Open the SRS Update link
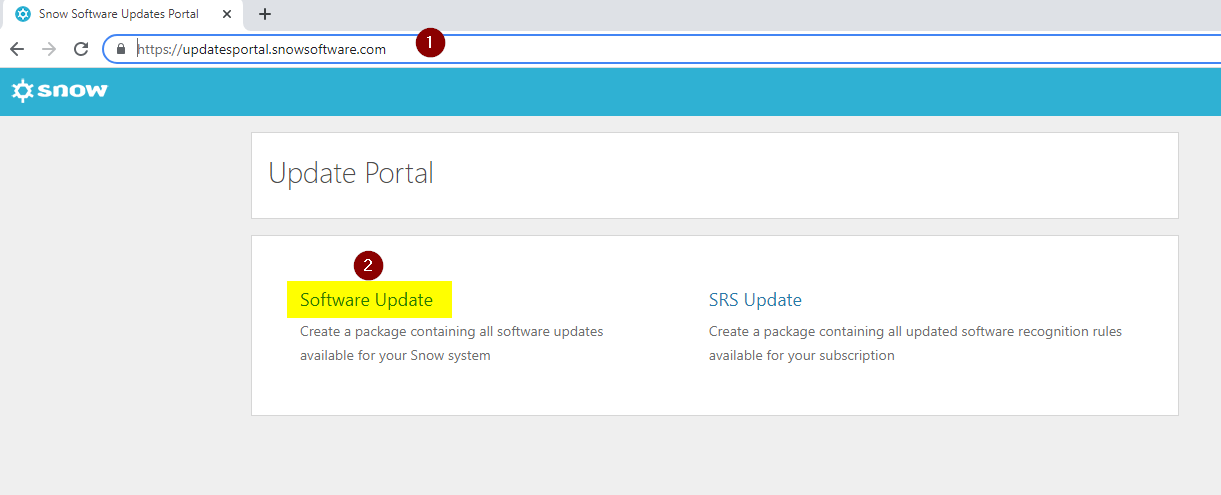 (x=755, y=300)
